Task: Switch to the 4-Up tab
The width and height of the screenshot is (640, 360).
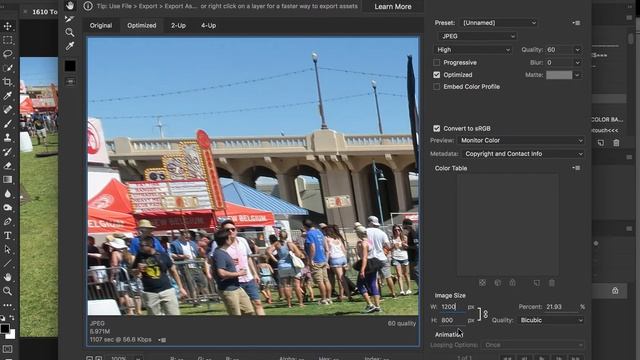Action: coord(208,25)
